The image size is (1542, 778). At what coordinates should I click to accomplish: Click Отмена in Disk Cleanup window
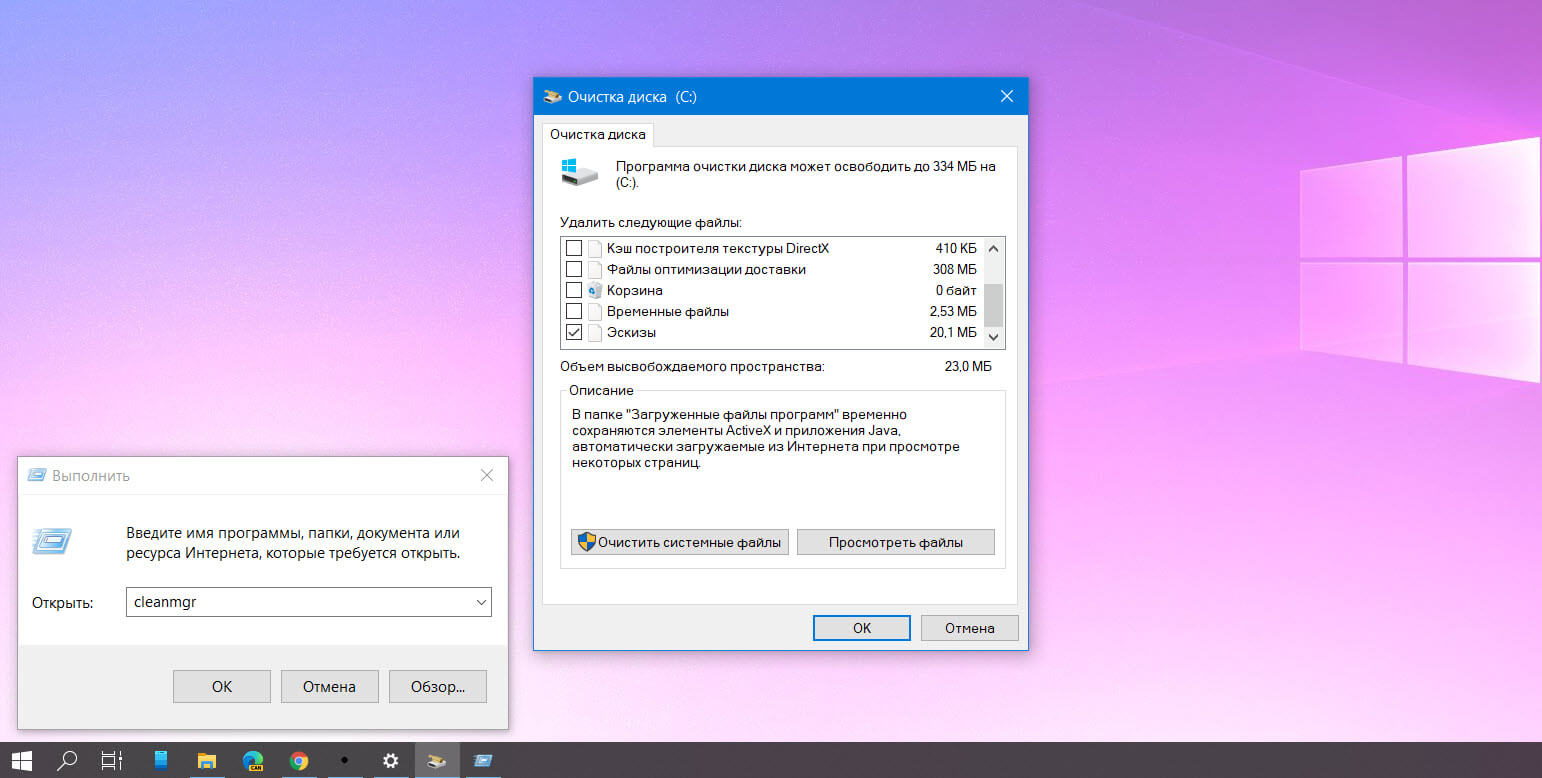pyautogui.click(x=970, y=628)
